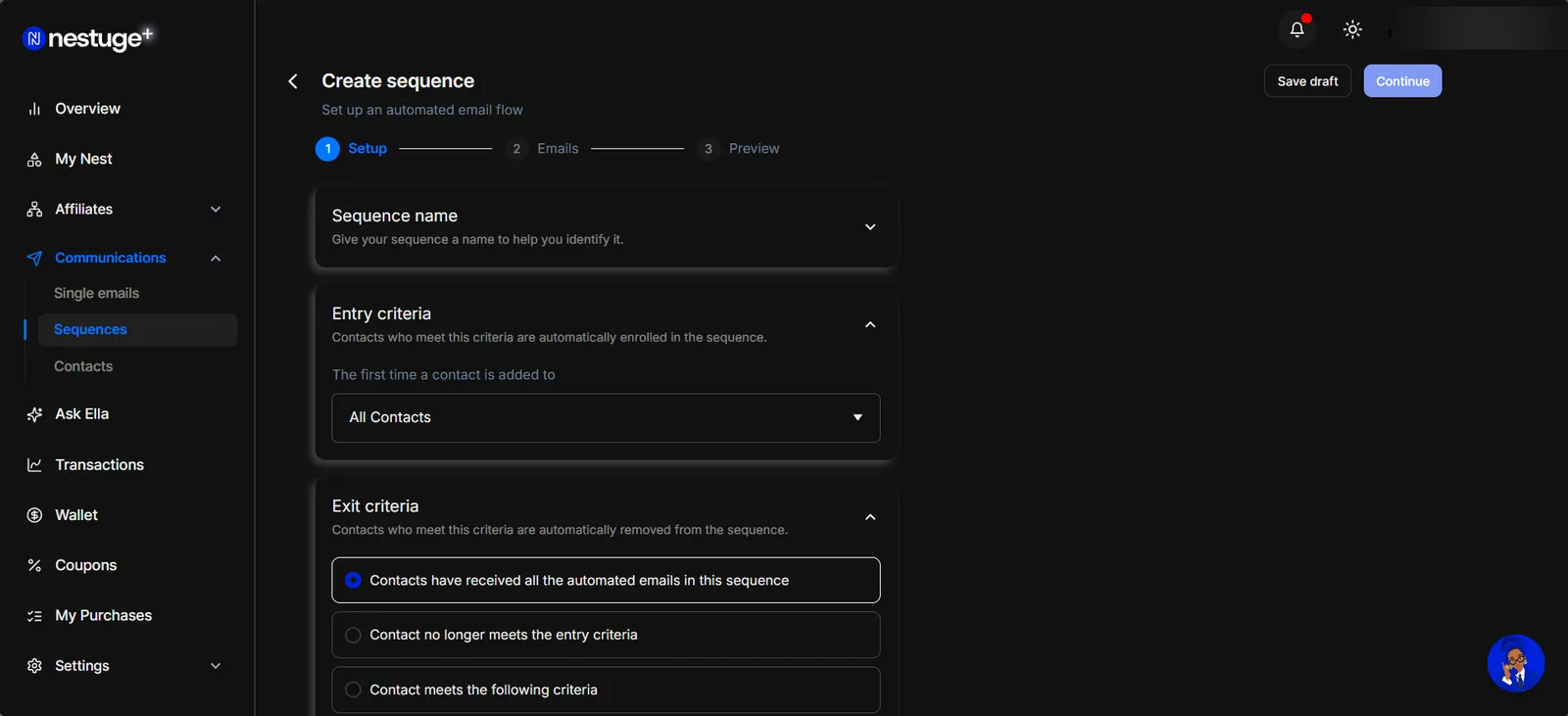Click the Continue button
Screen dimensions: 1568x716
point(1402,81)
